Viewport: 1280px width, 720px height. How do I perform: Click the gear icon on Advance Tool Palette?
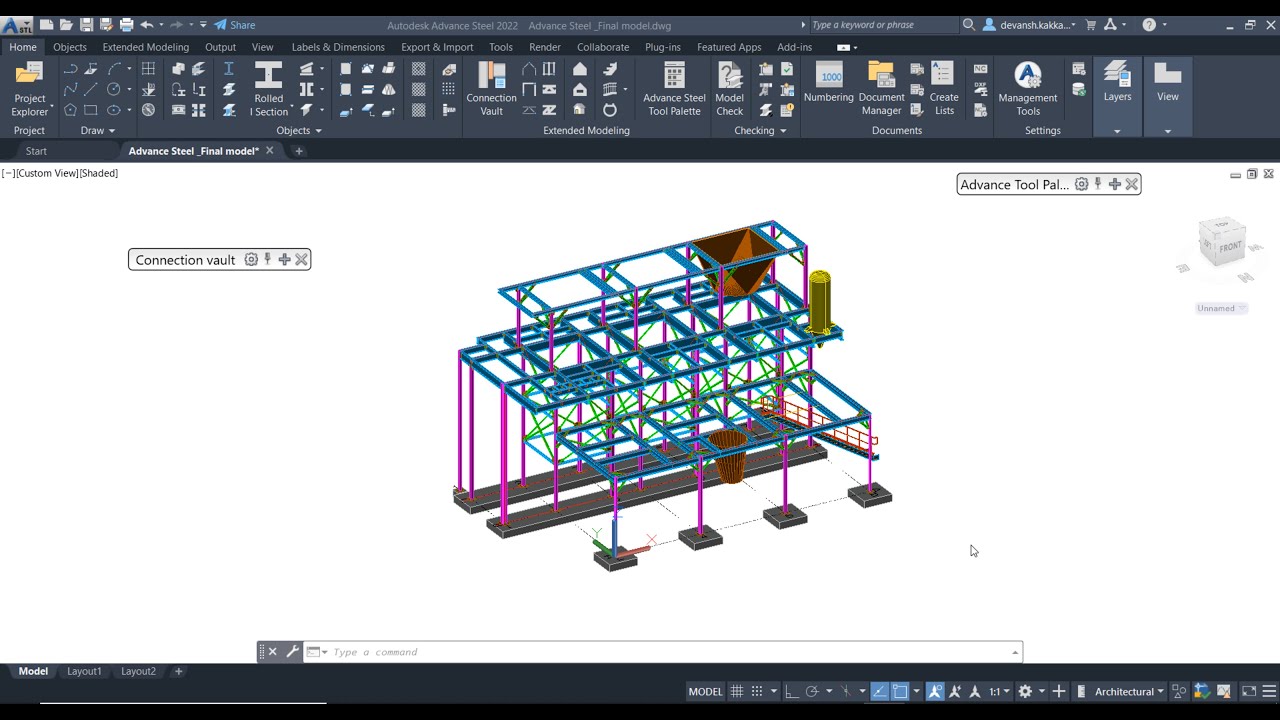(x=1081, y=184)
